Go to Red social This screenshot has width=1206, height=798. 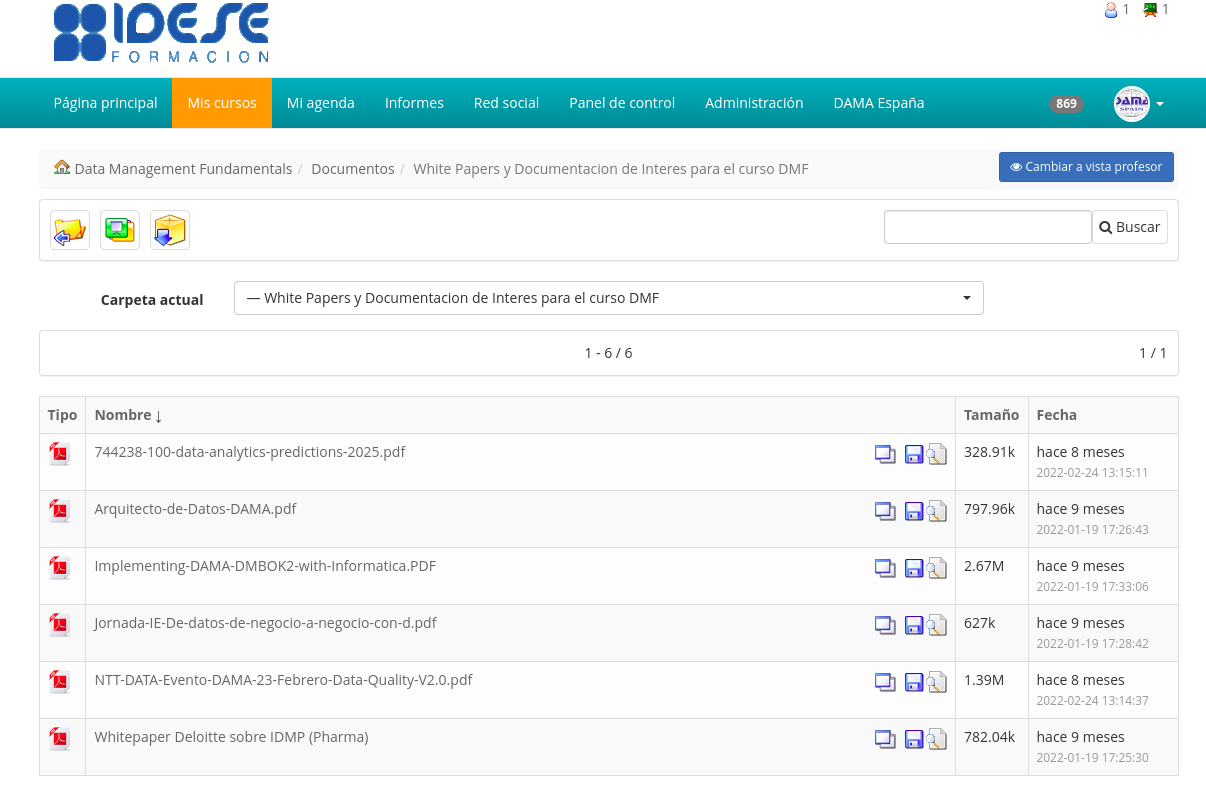tap(506, 103)
